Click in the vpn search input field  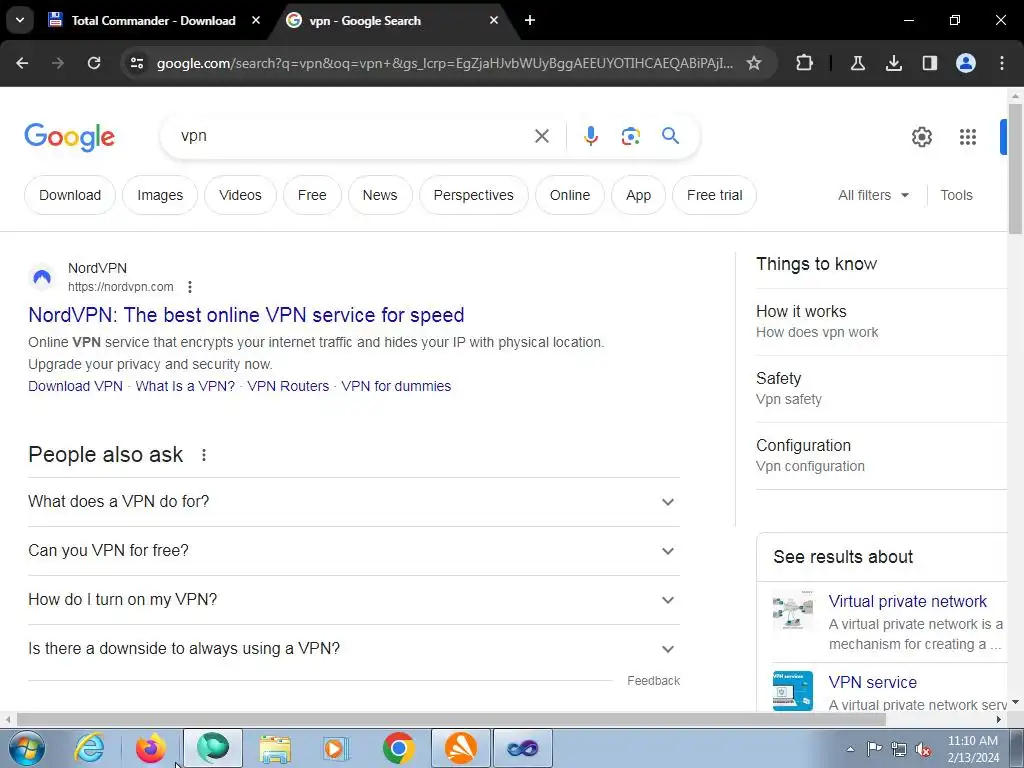point(353,136)
